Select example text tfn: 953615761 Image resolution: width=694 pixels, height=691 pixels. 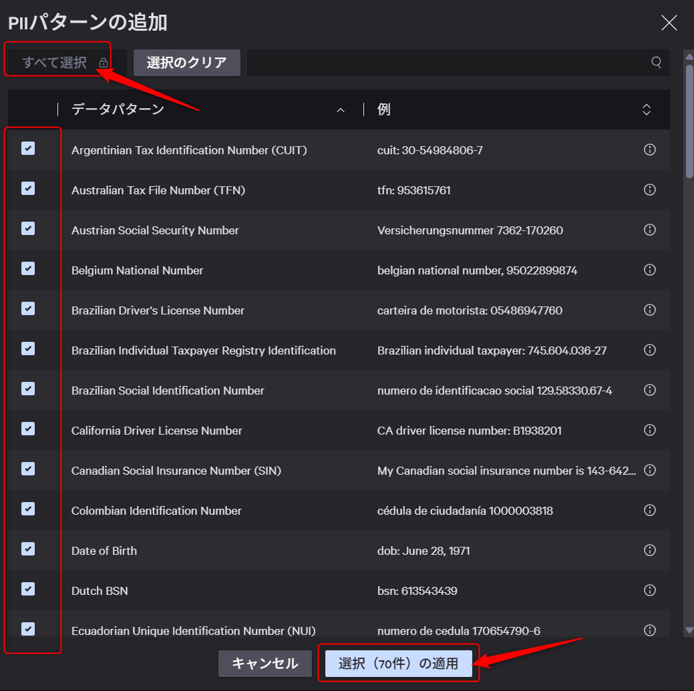(x=414, y=190)
